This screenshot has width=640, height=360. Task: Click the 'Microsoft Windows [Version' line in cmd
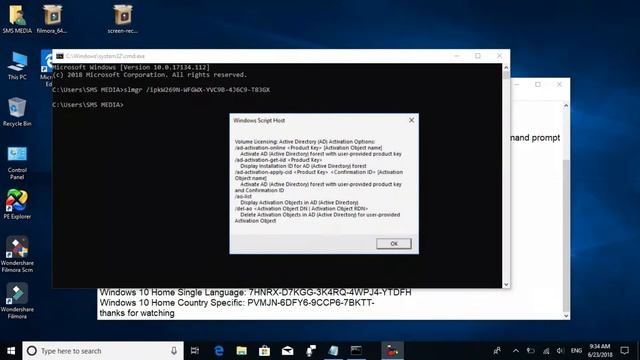[x=131, y=67]
